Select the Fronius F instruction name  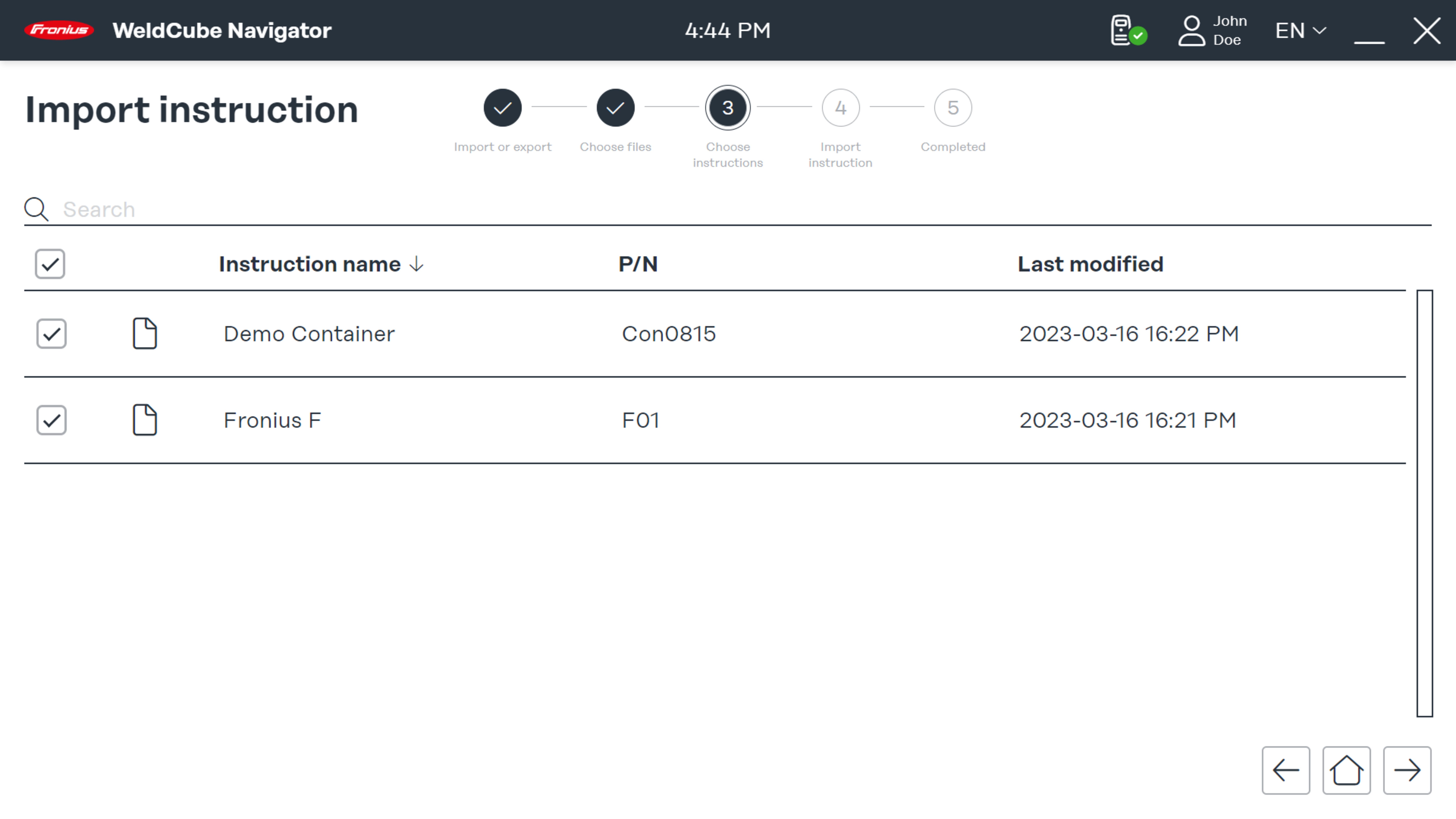[272, 420]
